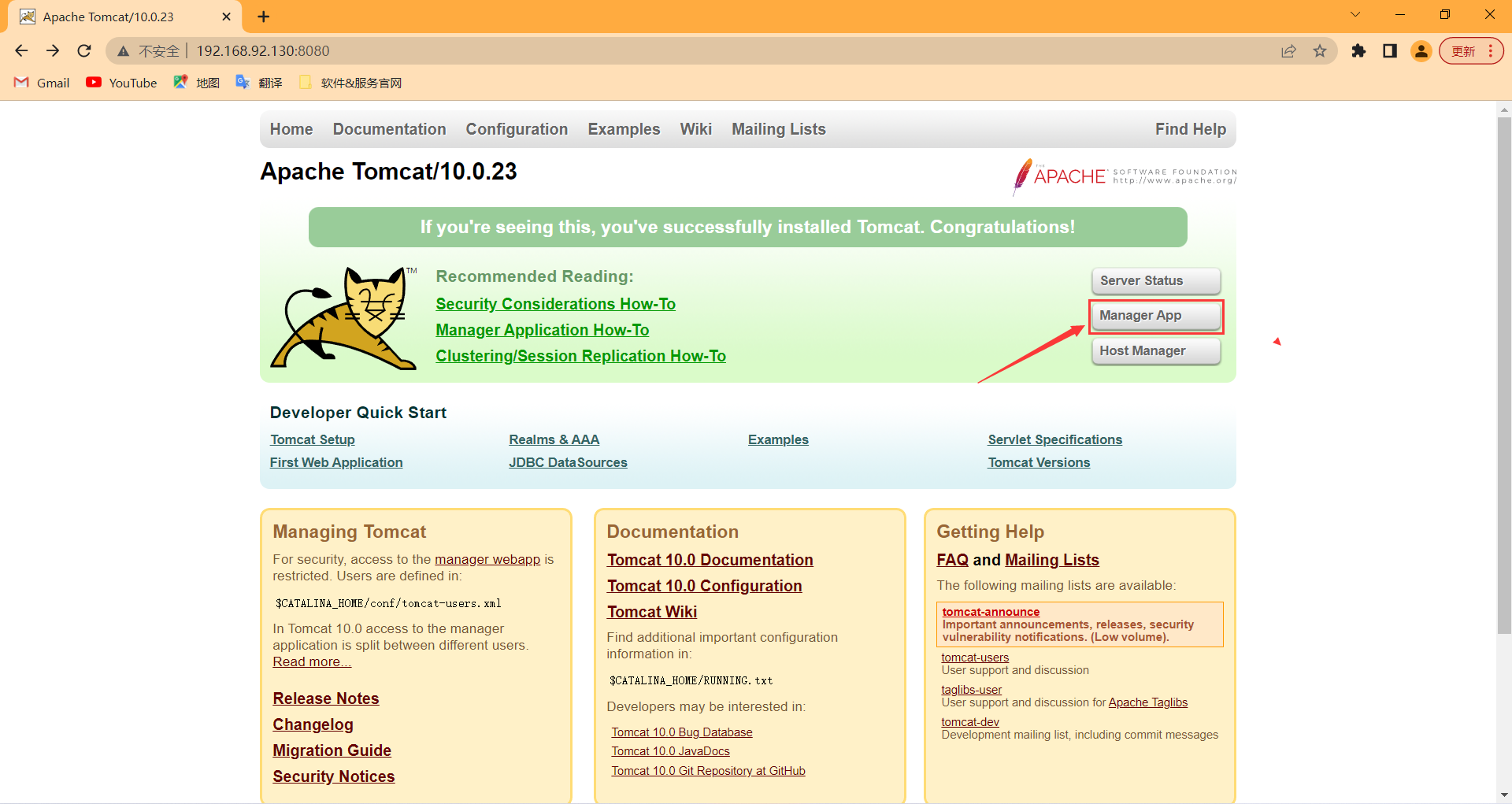Open Wiki in navigation bar

[696, 129]
